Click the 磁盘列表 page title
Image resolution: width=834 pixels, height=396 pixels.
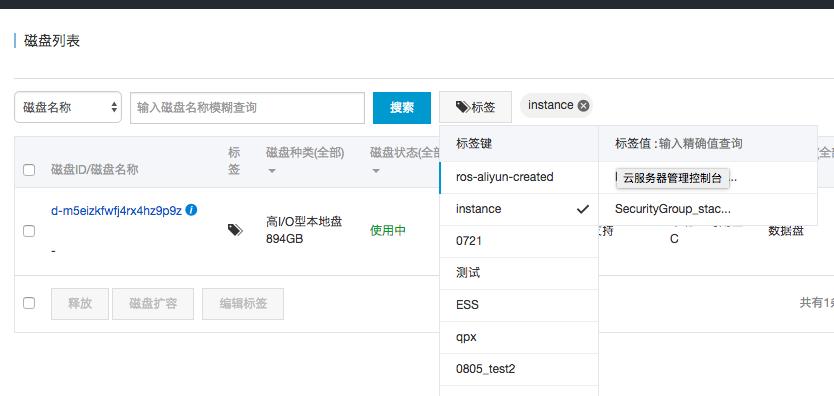[x=52, y=41]
